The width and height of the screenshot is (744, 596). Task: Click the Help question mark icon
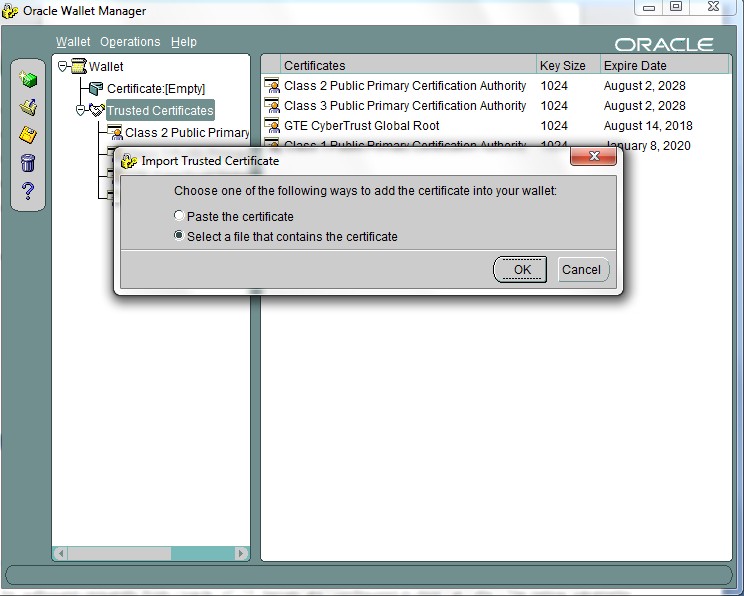click(x=28, y=191)
